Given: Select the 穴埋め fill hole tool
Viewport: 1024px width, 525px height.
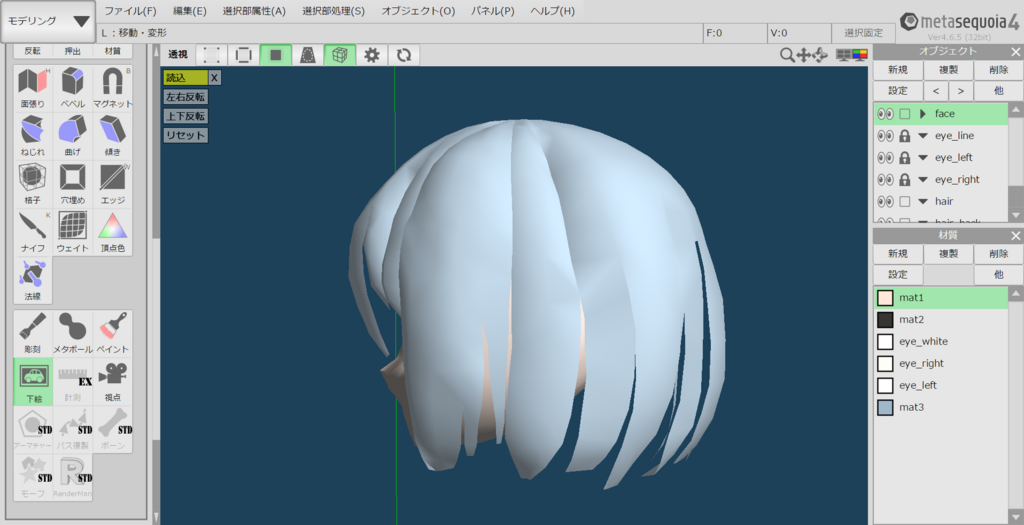Looking at the screenshot, I should (x=72, y=184).
